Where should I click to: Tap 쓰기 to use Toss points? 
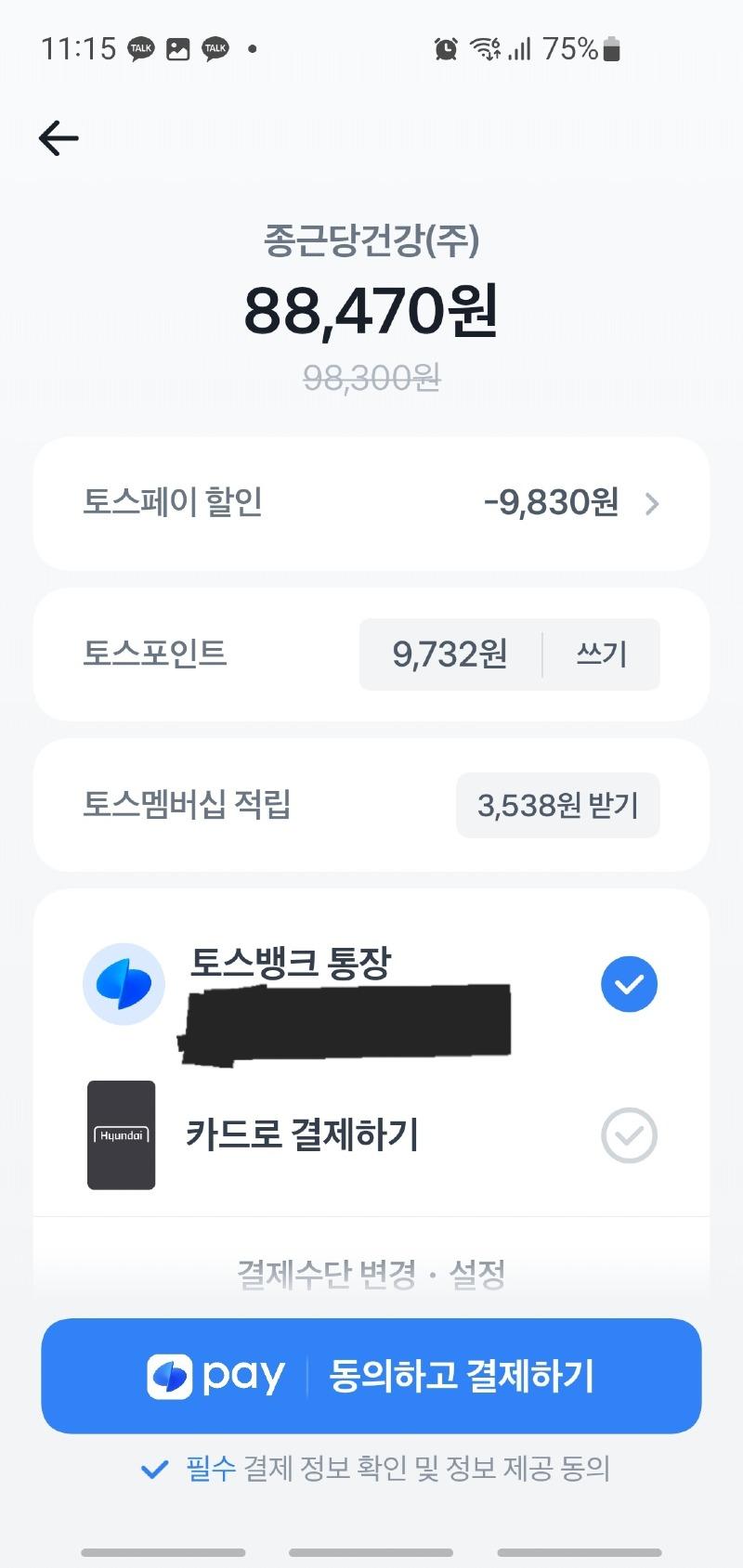tap(602, 654)
